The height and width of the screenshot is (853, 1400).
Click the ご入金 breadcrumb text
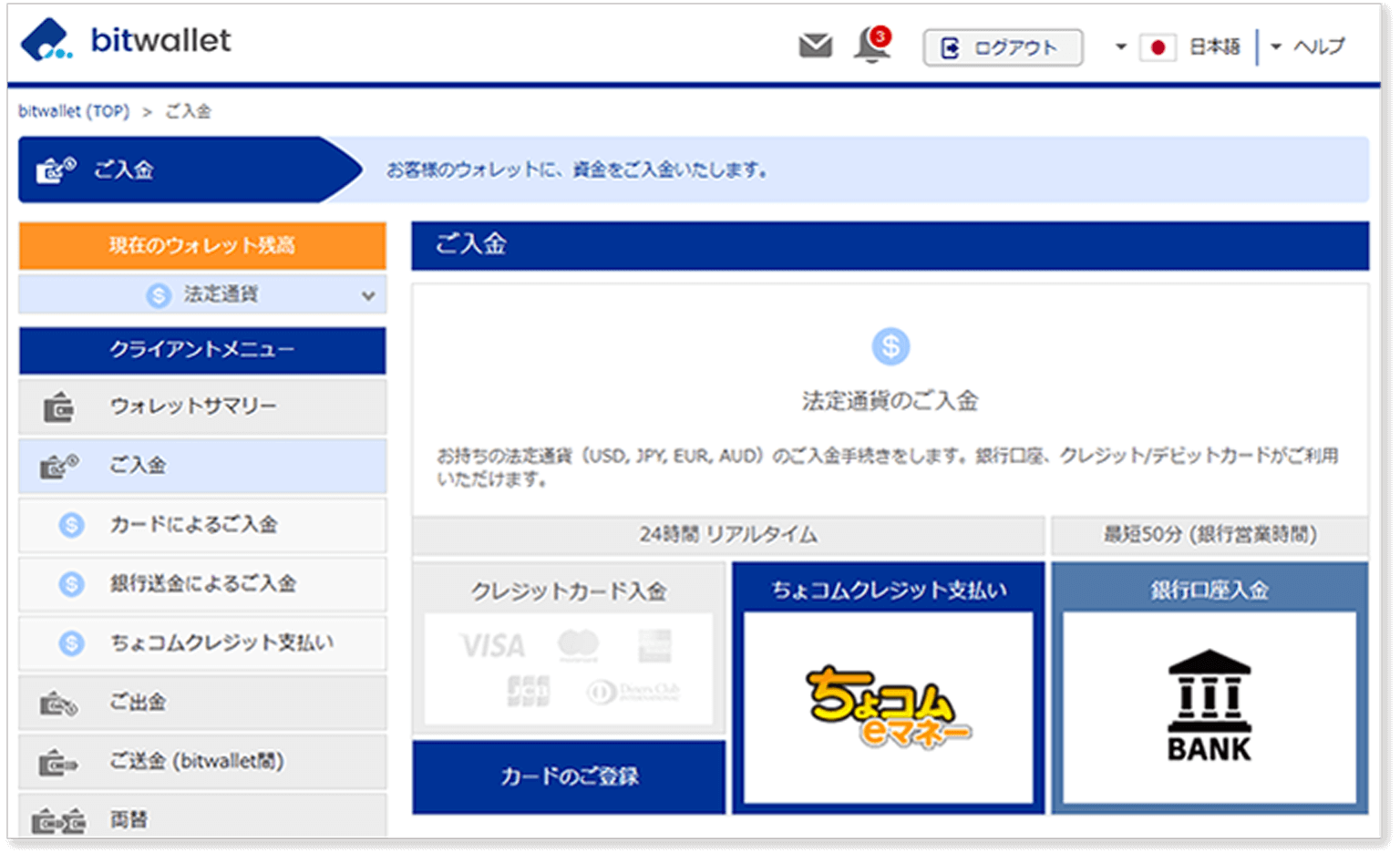pyautogui.click(x=188, y=111)
